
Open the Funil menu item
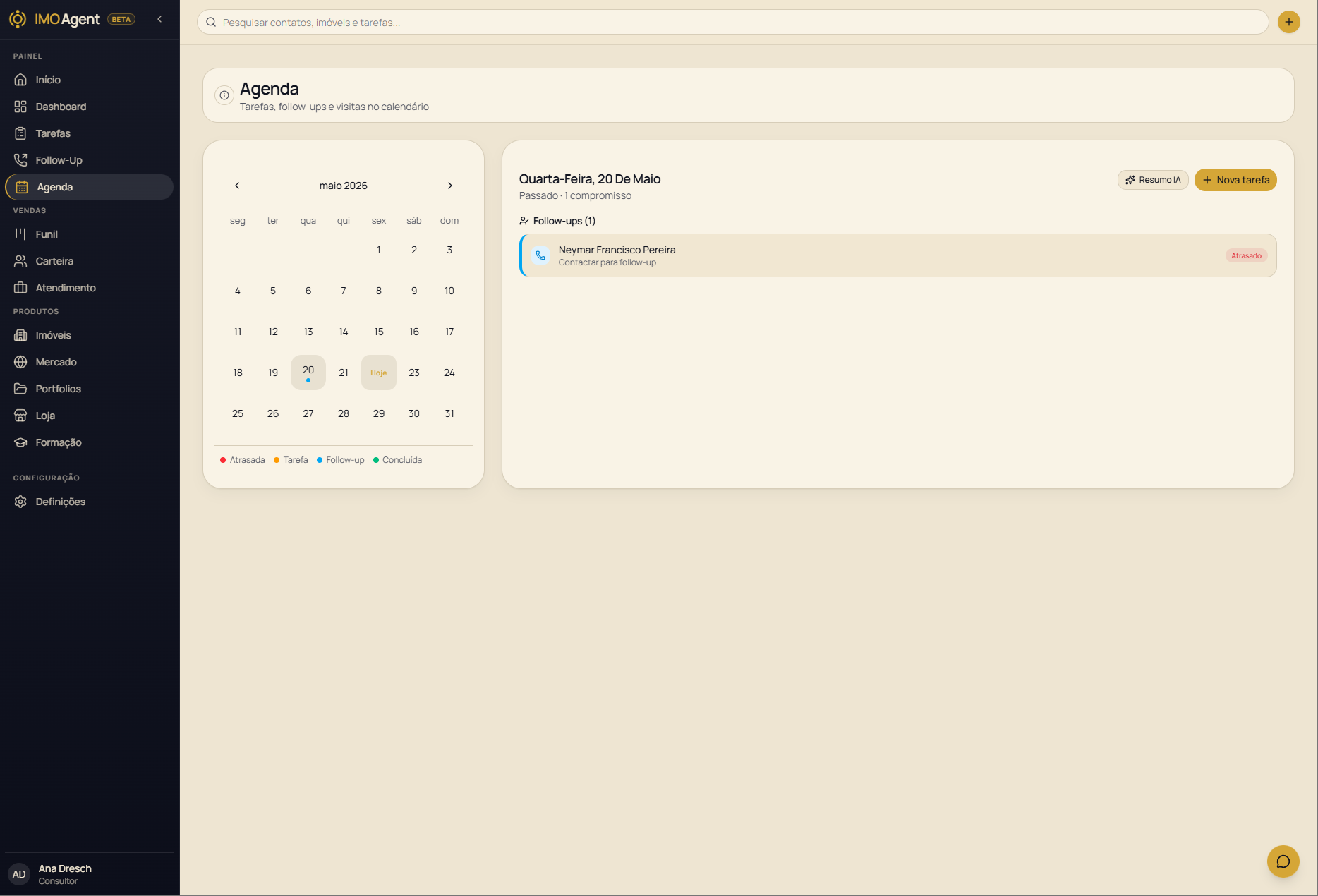pos(89,234)
